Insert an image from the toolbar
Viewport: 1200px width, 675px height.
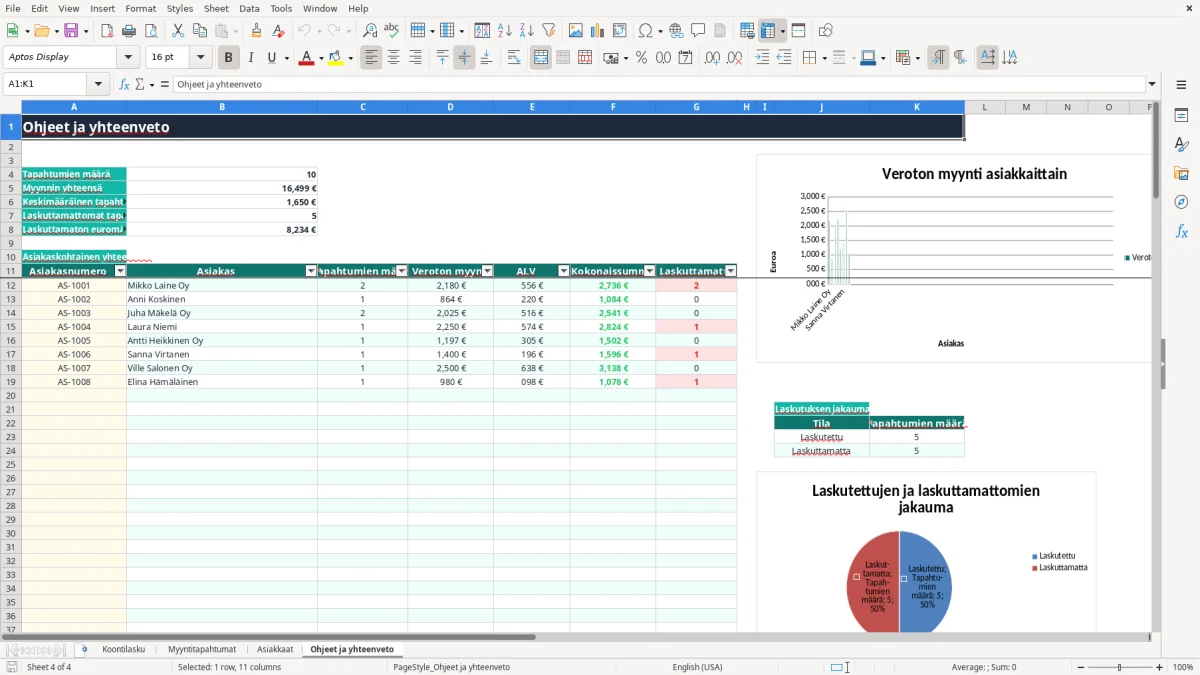pyautogui.click(x=576, y=31)
